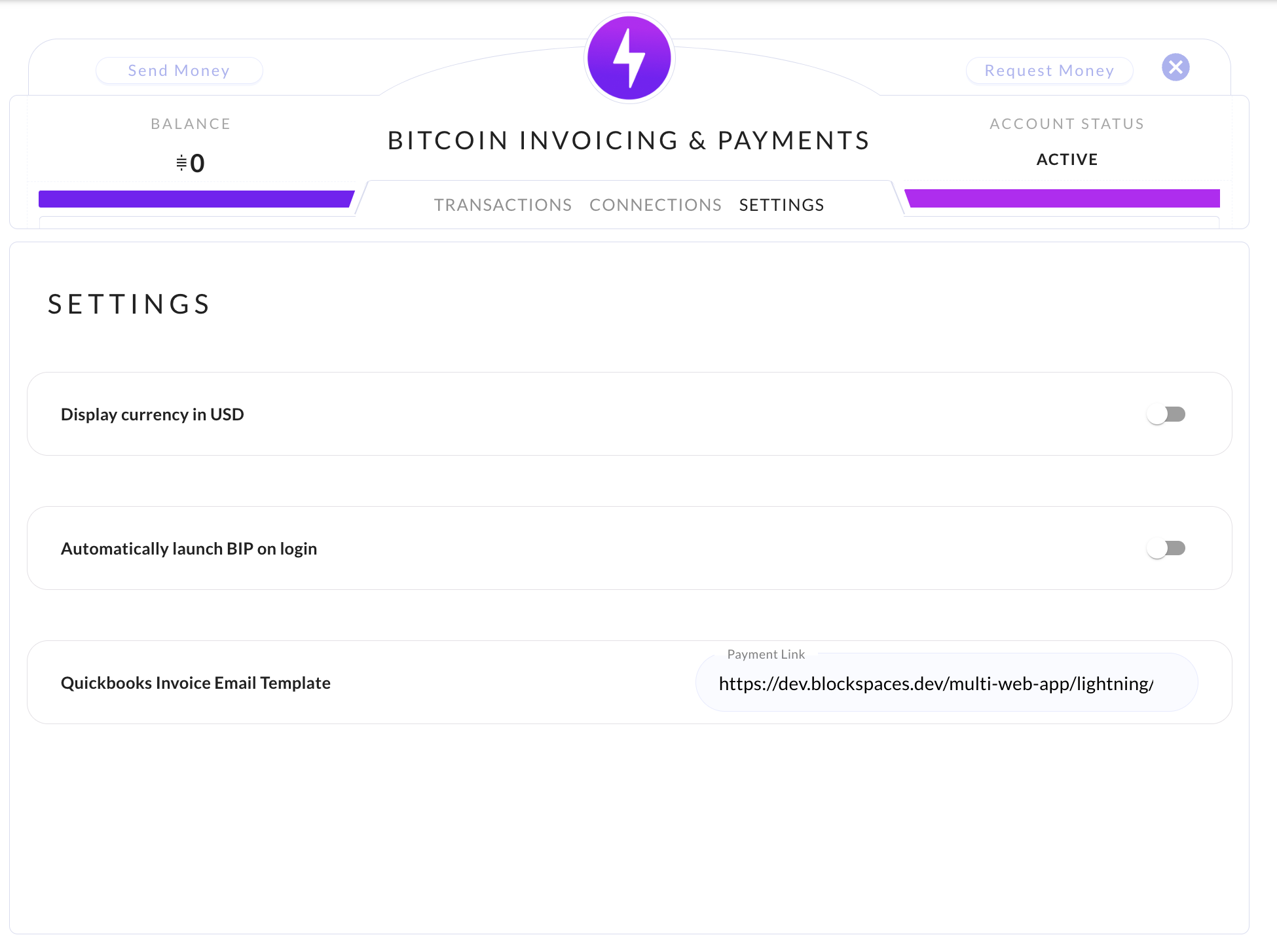Screen dimensions: 1277x952
Task: Open the Request Money dialog
Action: [1049, 71]
